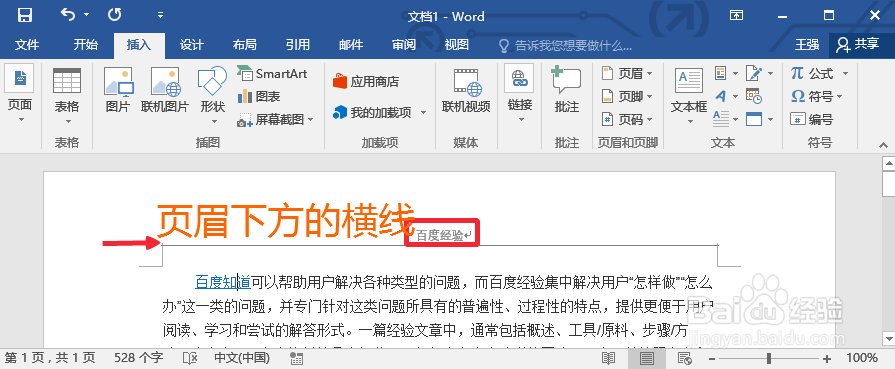The width and height of the screenshot is (895, 369).
Task: Insert a picture with 图片
Action: click(118, 90)
